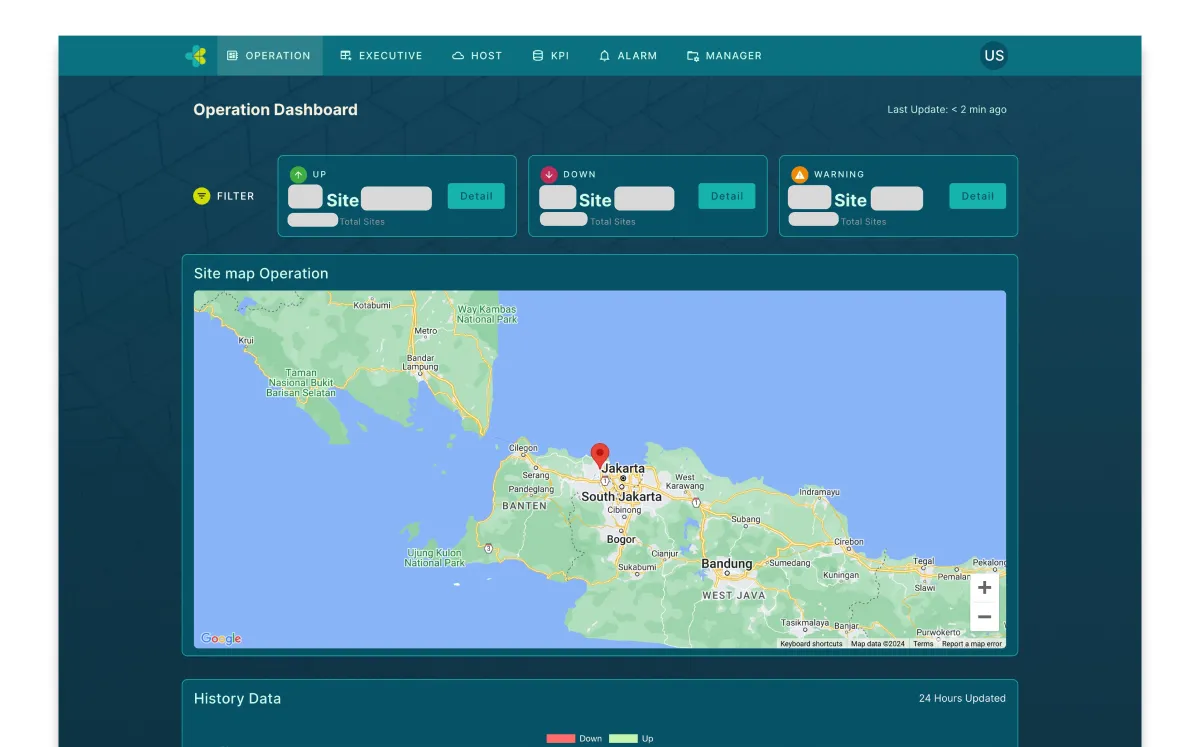
Task: Click Detail on the WARNING sites card
Action: click(x=977, y=196)
